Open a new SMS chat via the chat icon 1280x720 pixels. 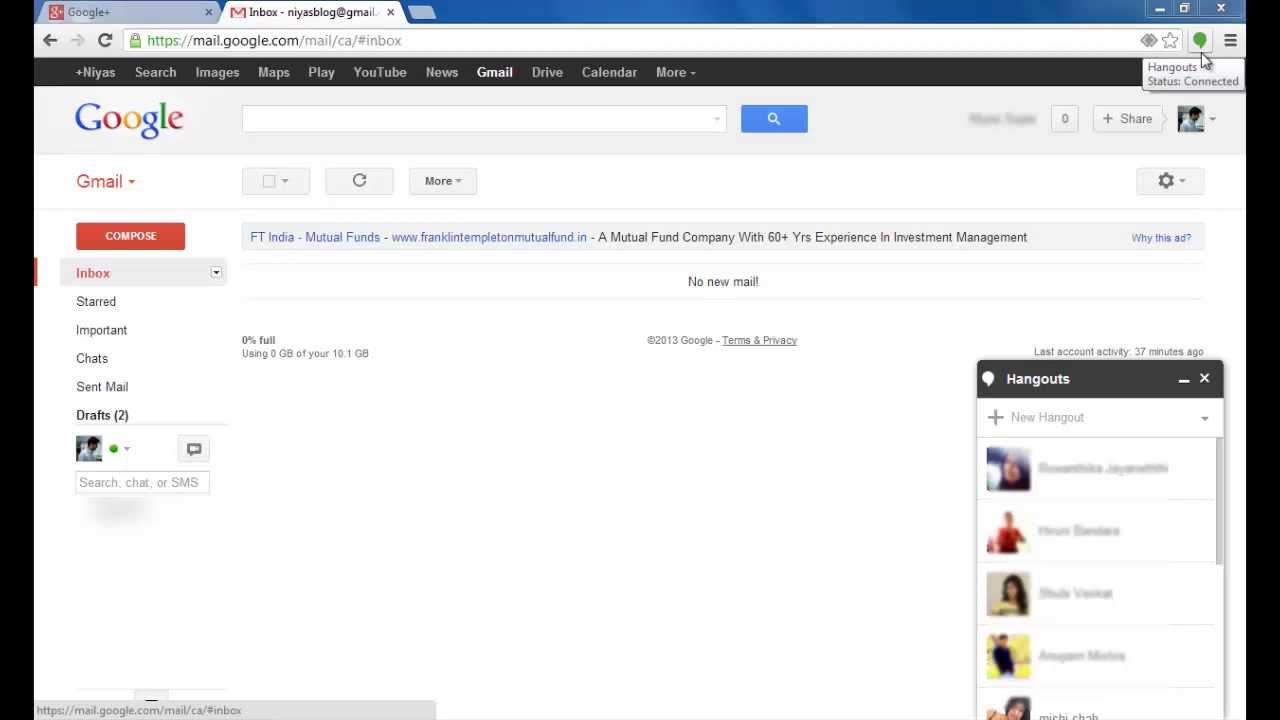coord(193,448)
